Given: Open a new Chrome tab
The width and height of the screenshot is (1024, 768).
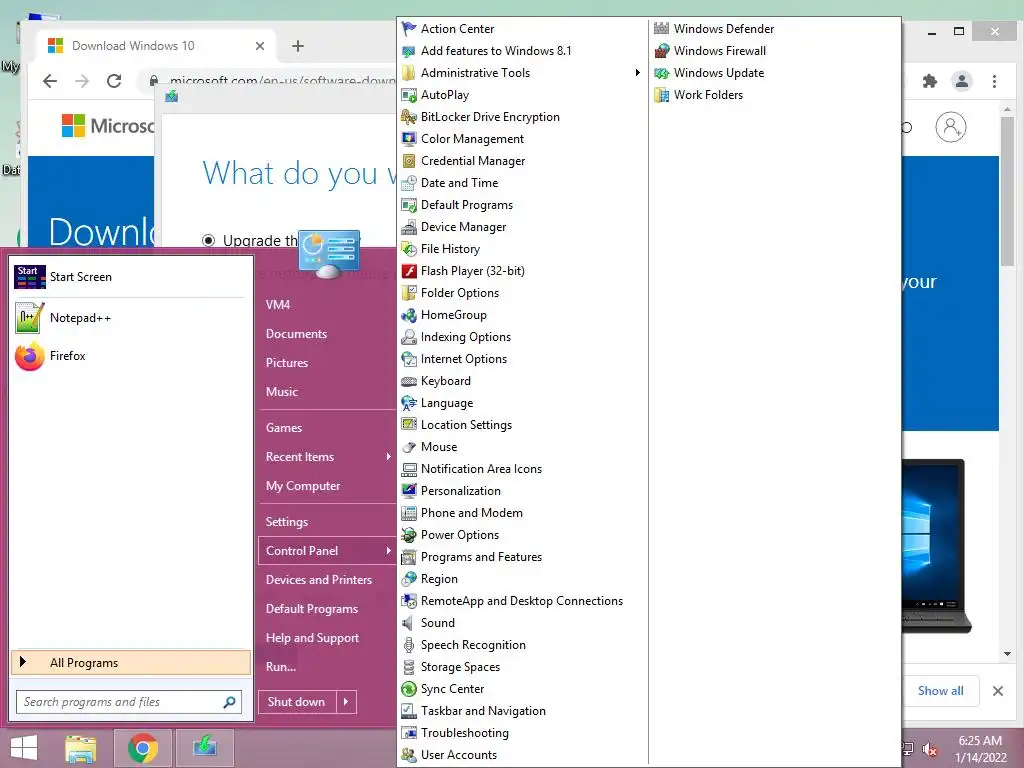Looking at the screenshot, I should [x=298, y=46].
